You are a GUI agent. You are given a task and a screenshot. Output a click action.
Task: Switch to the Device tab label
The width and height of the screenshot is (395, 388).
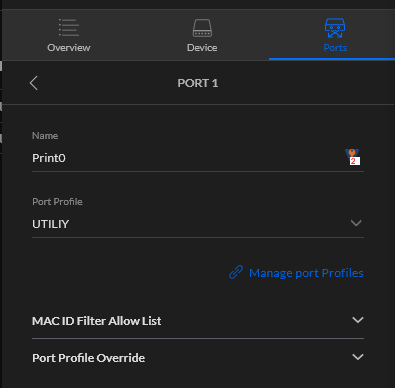click(202, 48)
